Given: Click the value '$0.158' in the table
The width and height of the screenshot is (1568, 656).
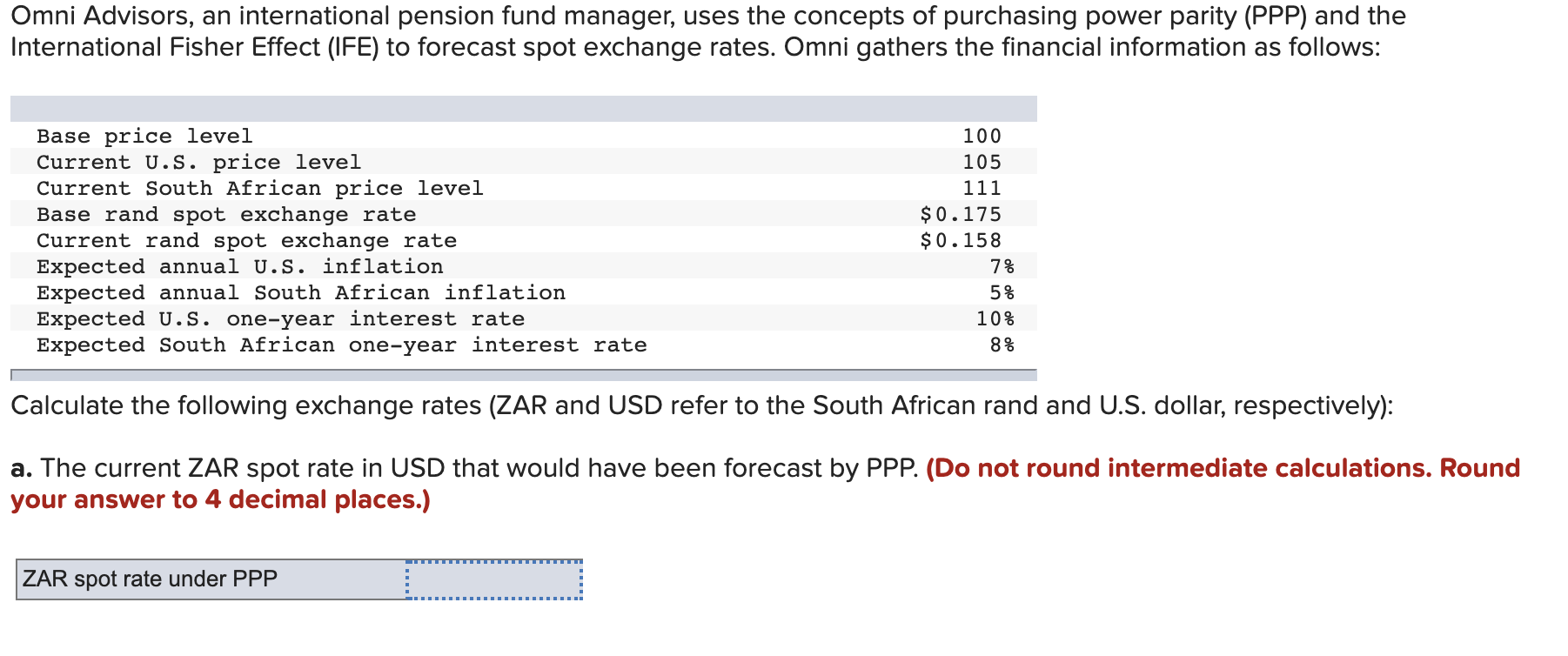Looking at the screenshot, I should pos(961,241).
